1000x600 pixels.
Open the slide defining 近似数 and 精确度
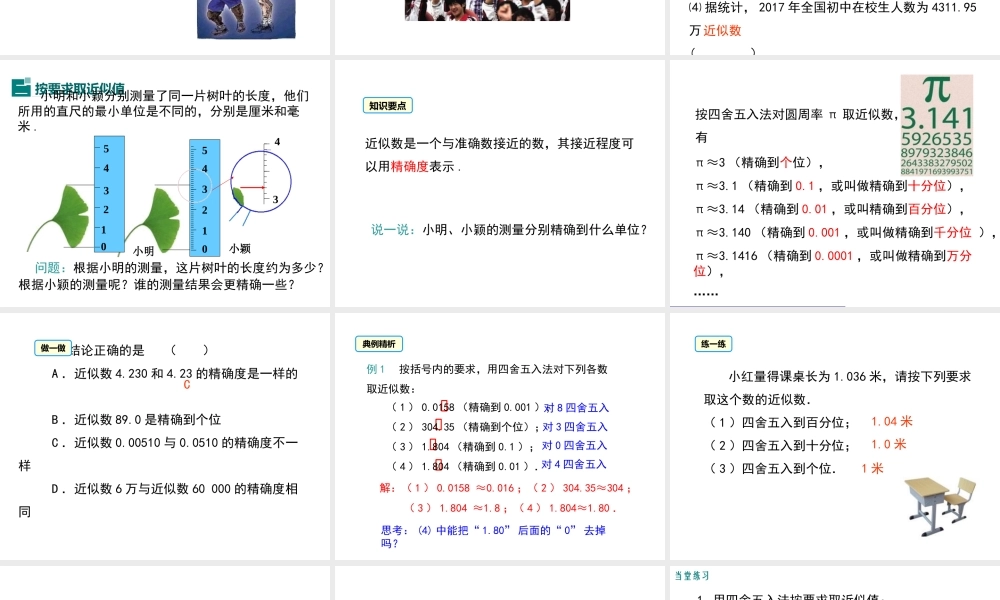[500, 183]
